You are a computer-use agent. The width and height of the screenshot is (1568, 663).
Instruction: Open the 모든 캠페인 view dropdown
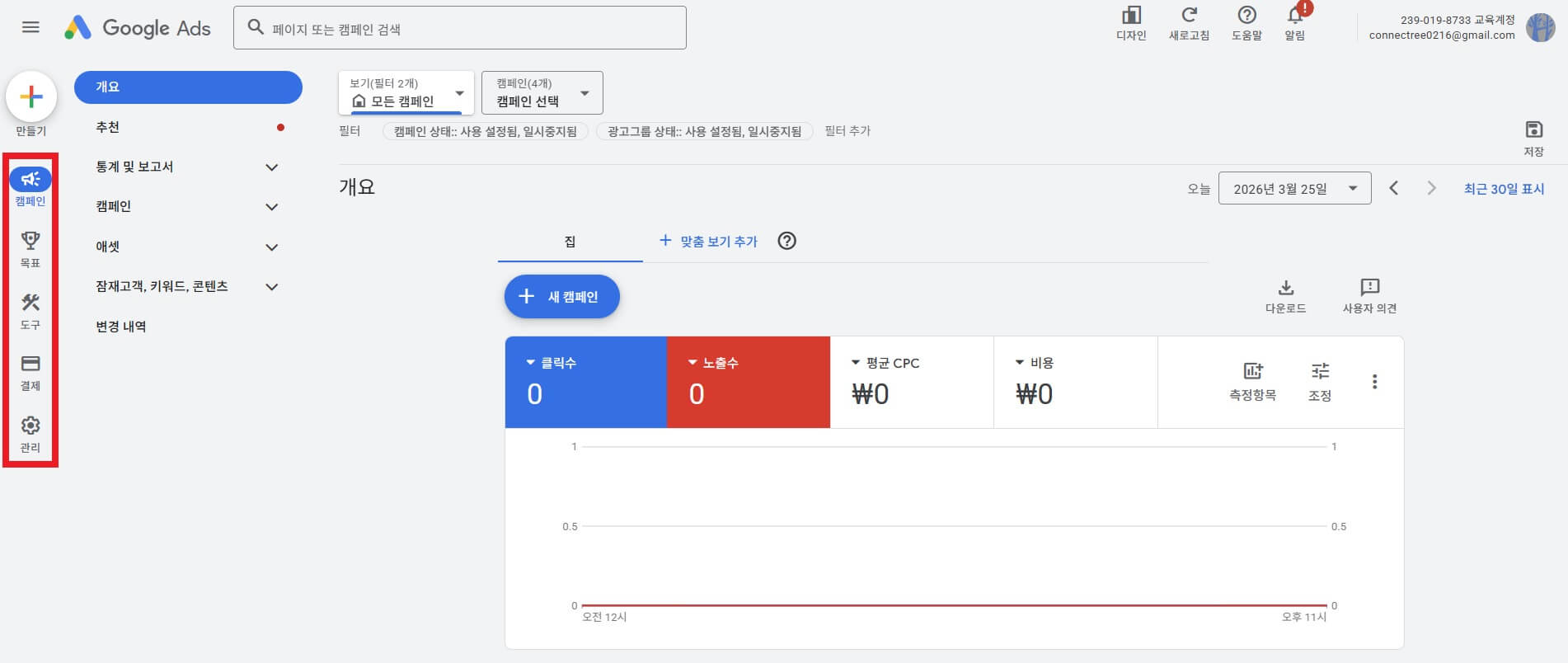(x=406, y=92)
